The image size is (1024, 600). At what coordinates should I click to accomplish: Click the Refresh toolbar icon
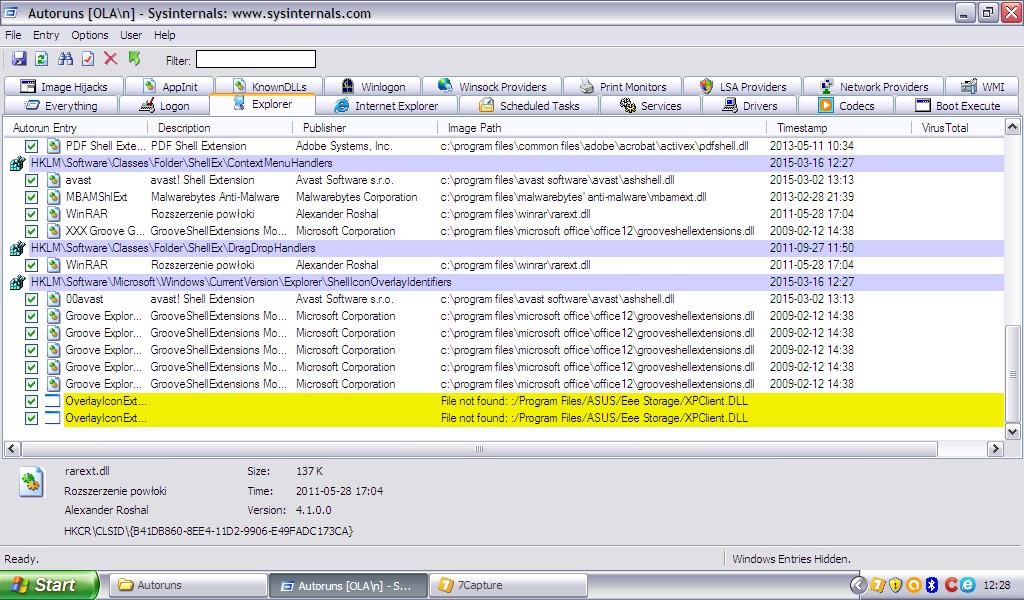coord(42,59)
